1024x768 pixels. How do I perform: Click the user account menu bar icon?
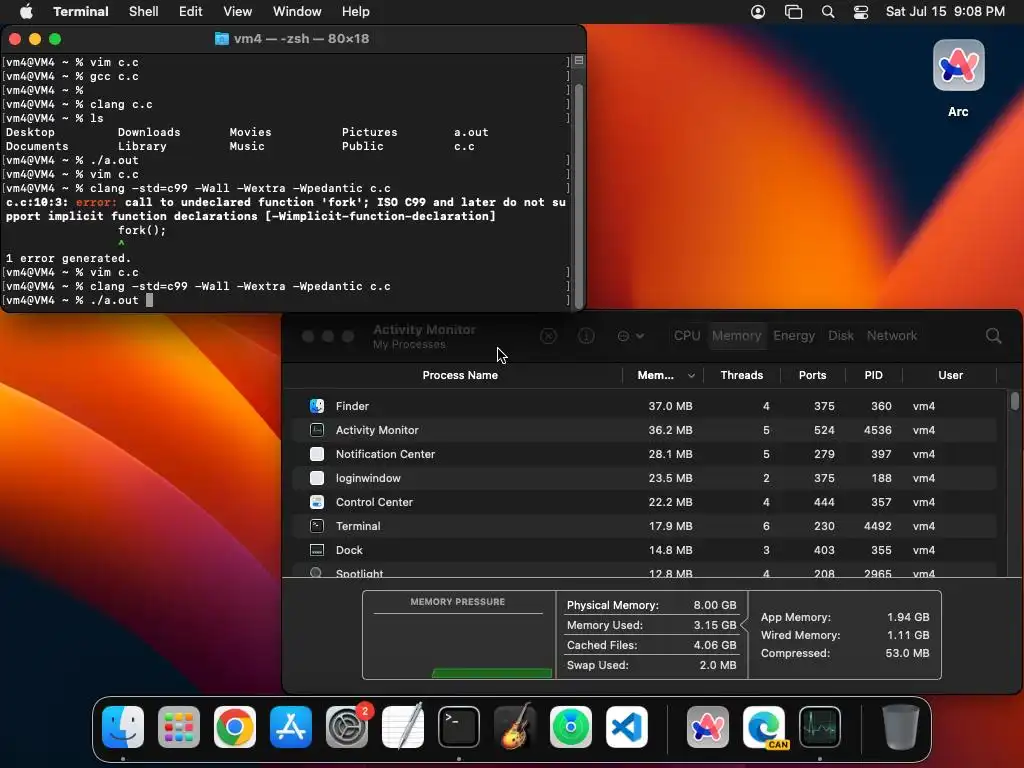coord(758,12)
